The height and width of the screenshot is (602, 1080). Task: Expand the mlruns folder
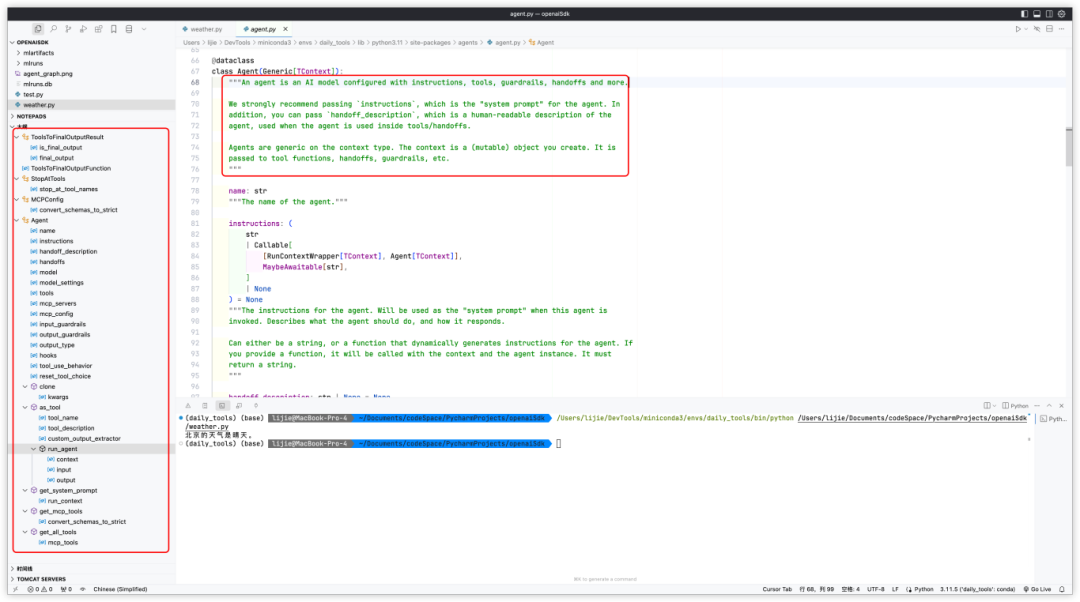pyautogui.click(x=33, y=63)
